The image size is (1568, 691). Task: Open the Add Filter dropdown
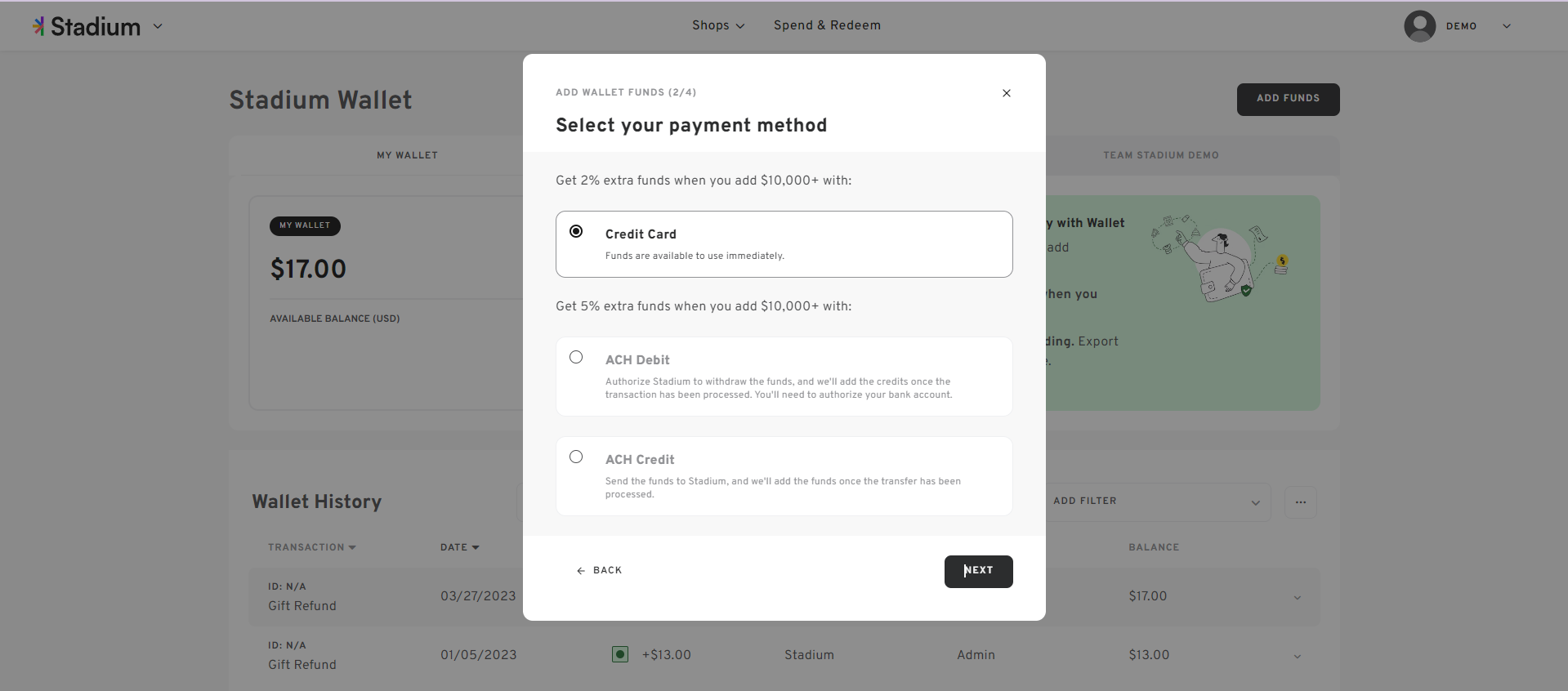[1157, 502]
